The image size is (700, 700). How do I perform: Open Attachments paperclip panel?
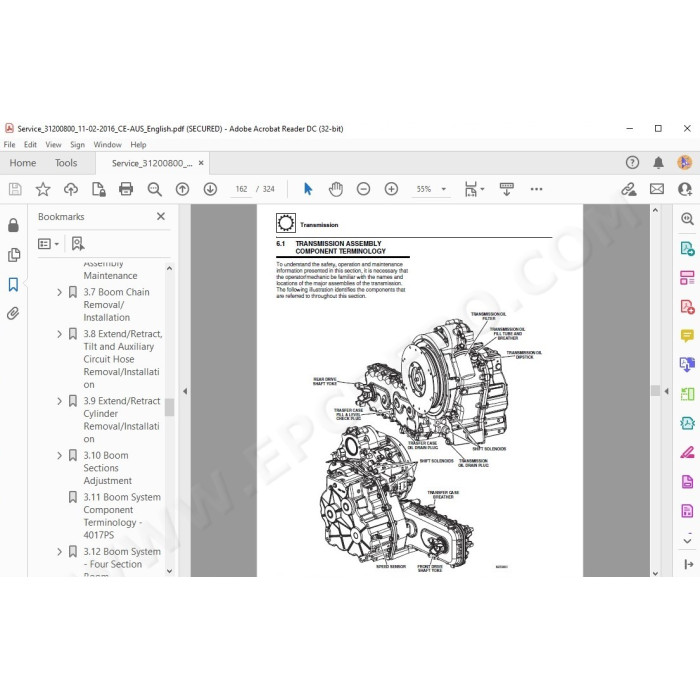click(13, 313)
